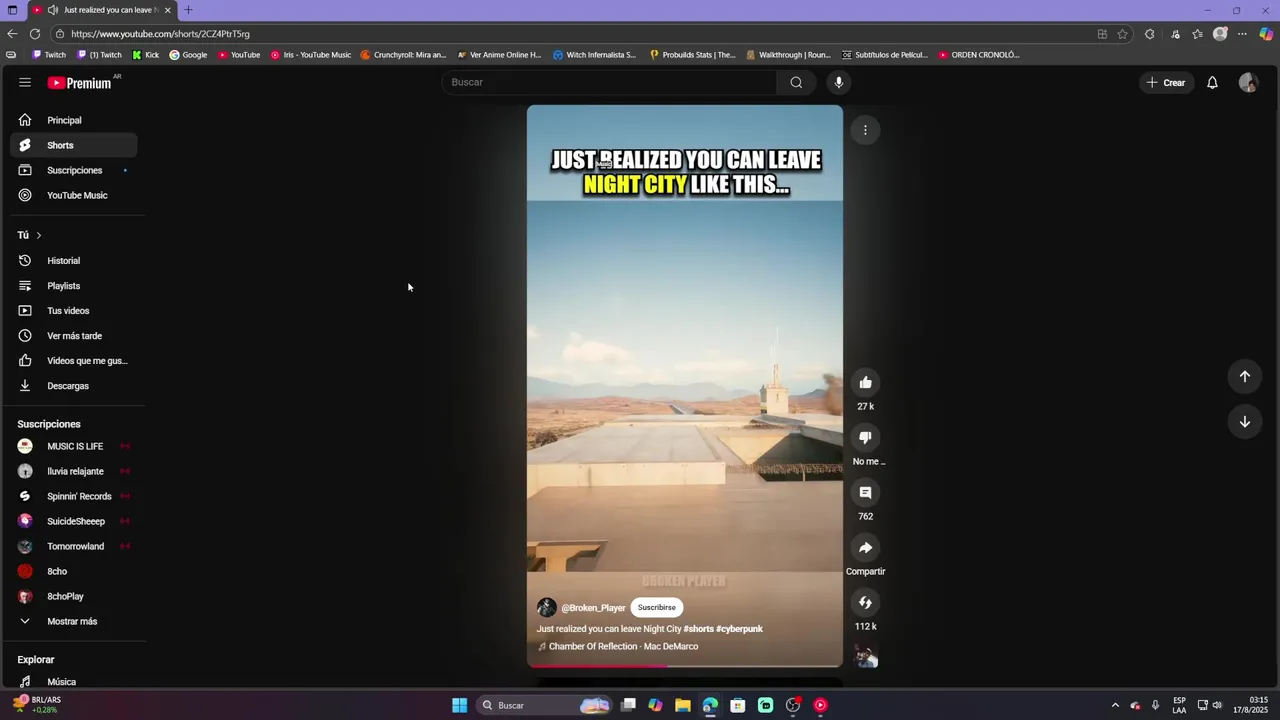Like the Short with thumbs up

(x=865, y=382)
